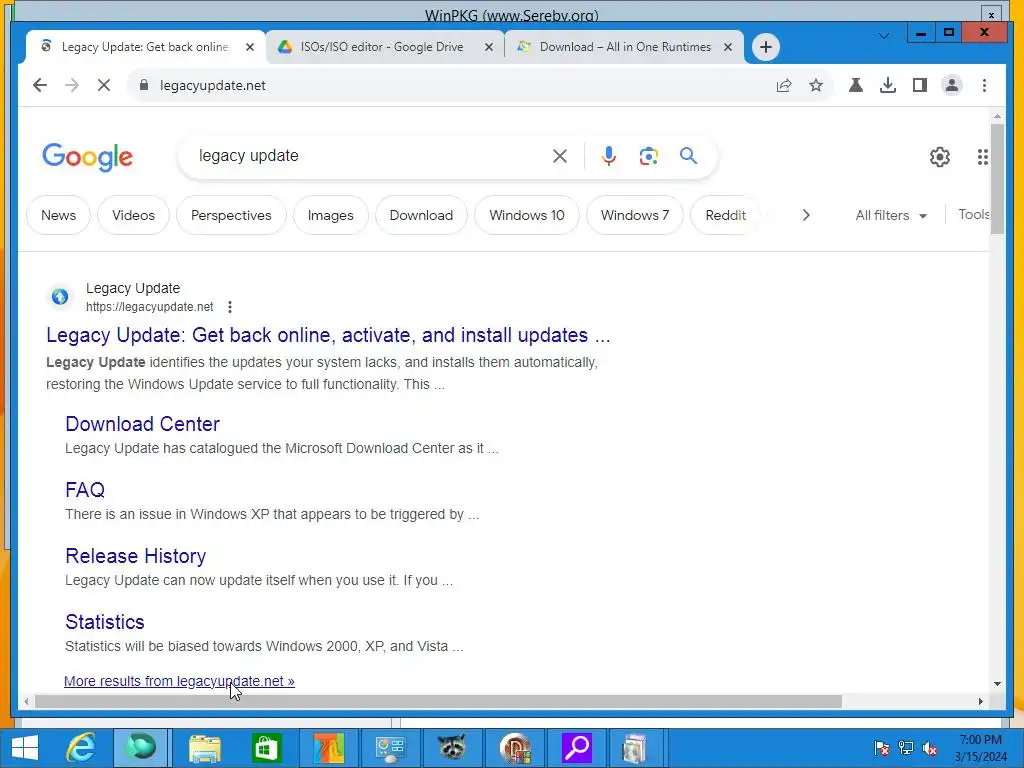
Task: Open Chrome Labs flask icon
Action: click(x=856, y=86)
